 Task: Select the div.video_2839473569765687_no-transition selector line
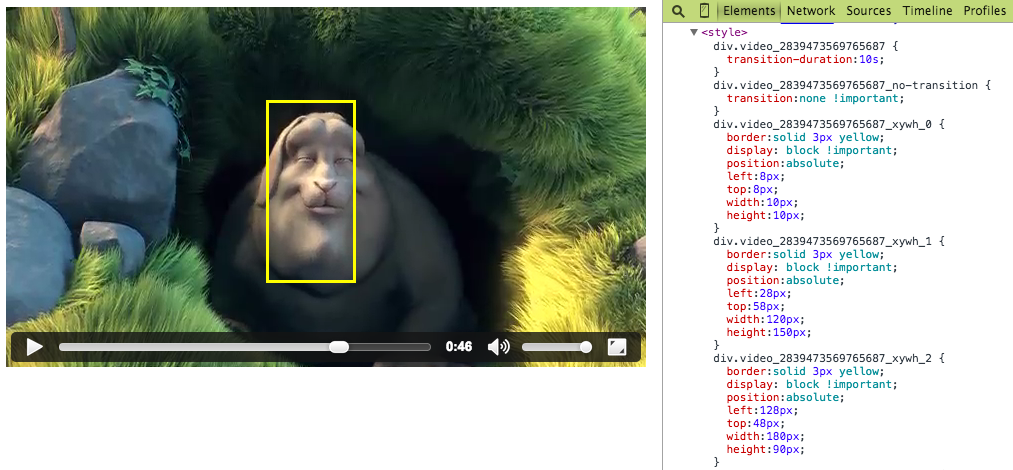852,85
